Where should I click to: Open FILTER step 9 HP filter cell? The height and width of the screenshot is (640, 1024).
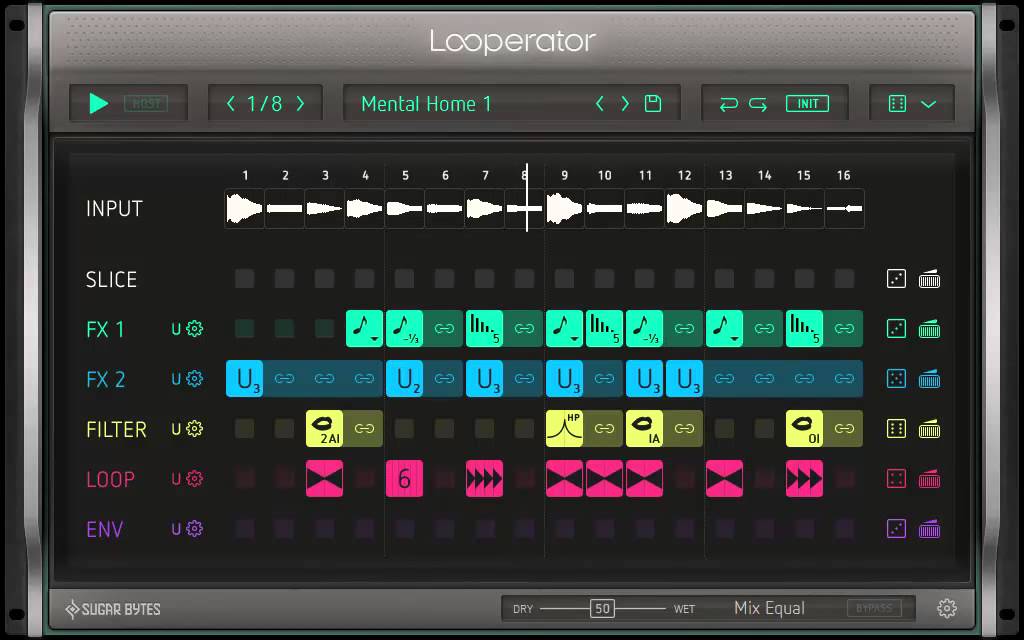pos(564,428)
